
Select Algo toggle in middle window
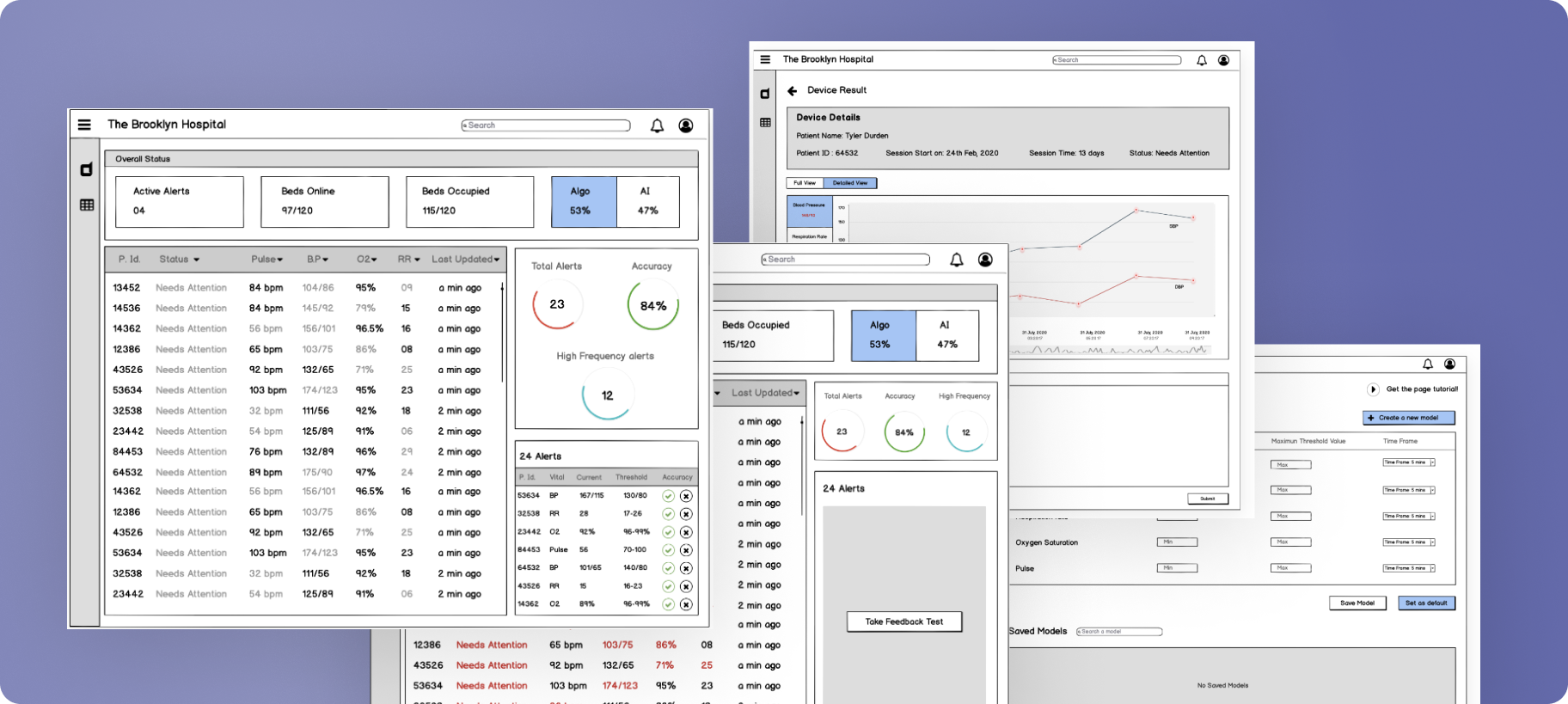(x=884, y=335)
